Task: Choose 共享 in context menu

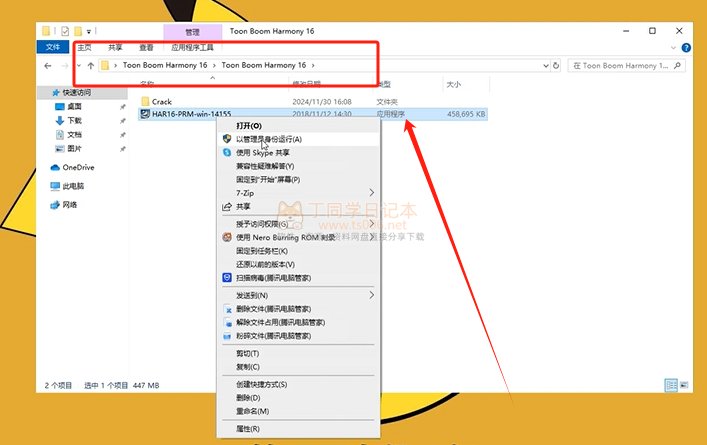Action: (298, 206)
